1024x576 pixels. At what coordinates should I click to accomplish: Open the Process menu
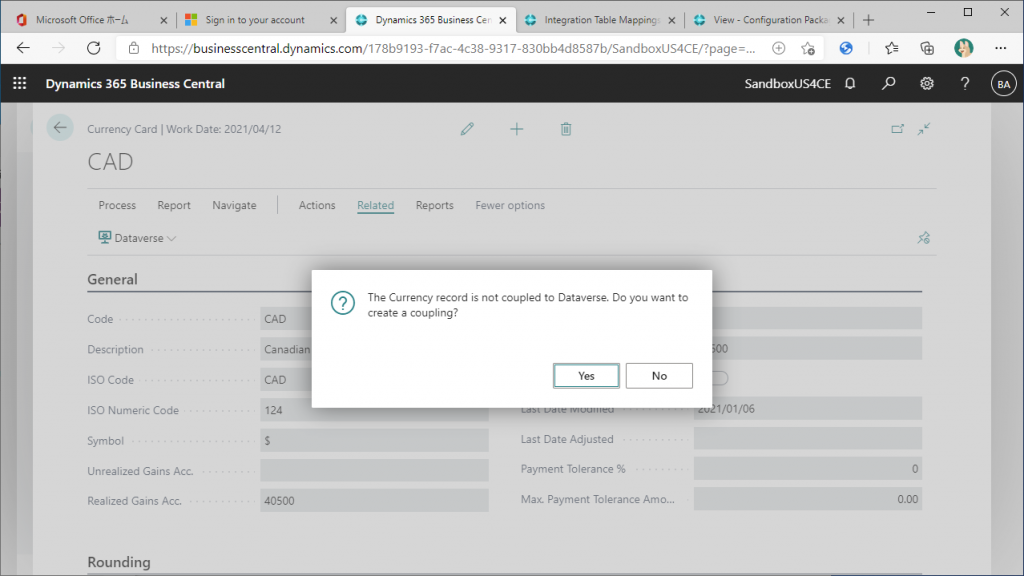[x=117, y=205]
